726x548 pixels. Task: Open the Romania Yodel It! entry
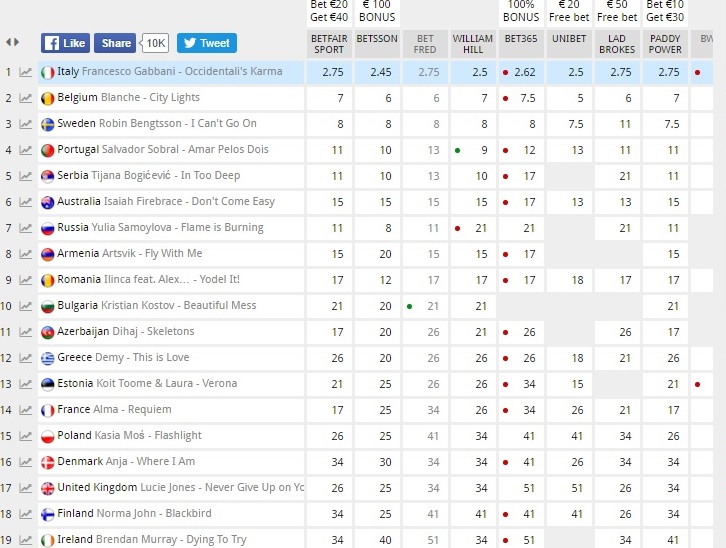156,280
